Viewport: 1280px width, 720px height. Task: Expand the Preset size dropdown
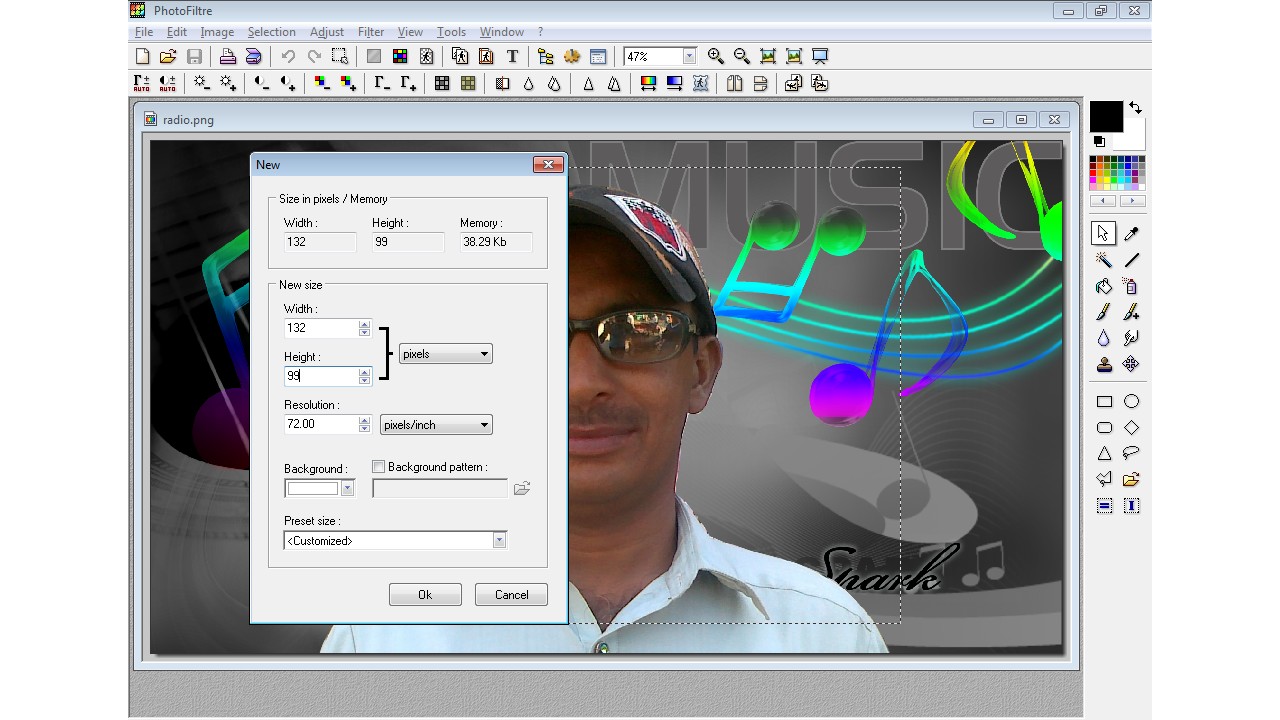point(499,540)
